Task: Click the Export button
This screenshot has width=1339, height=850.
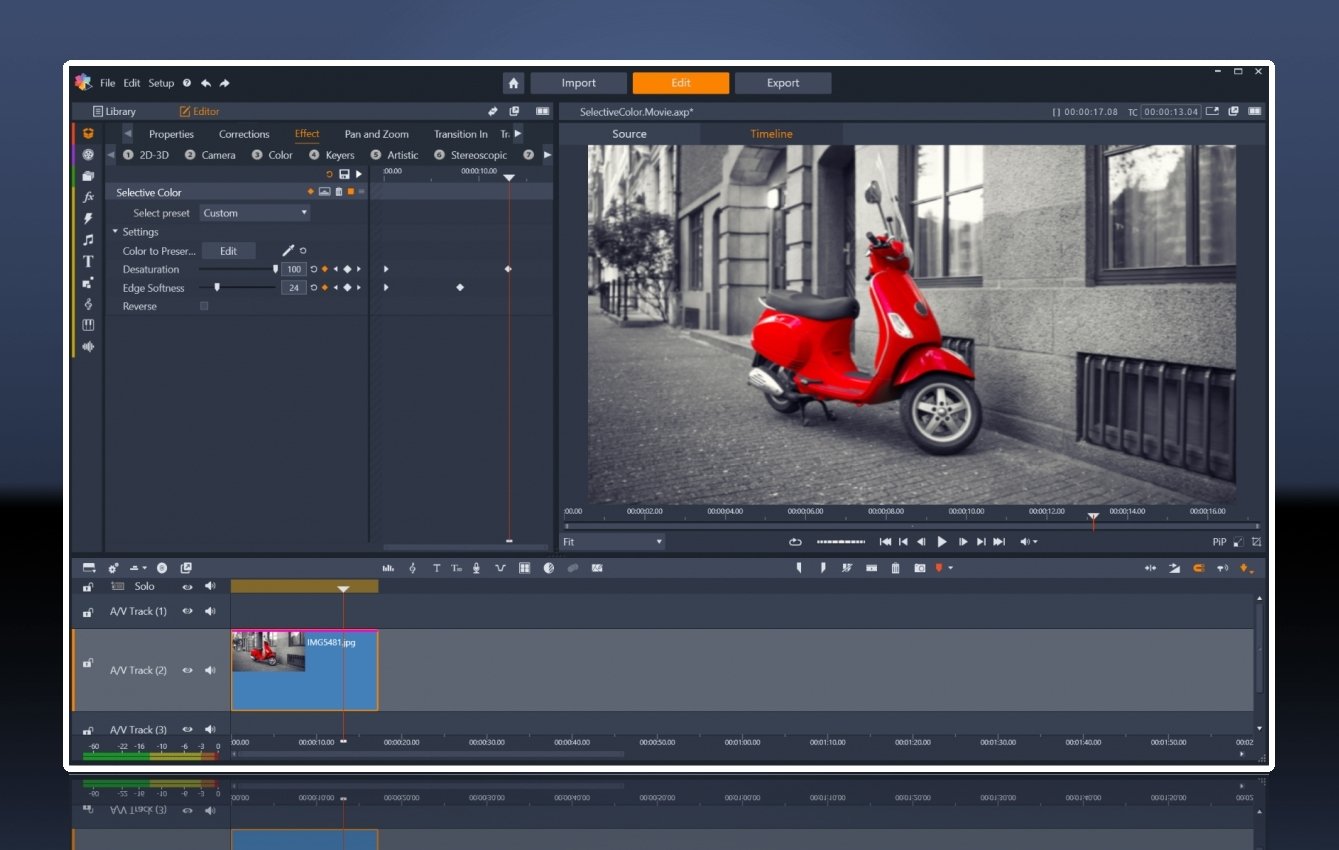Action: pos(782,83)
